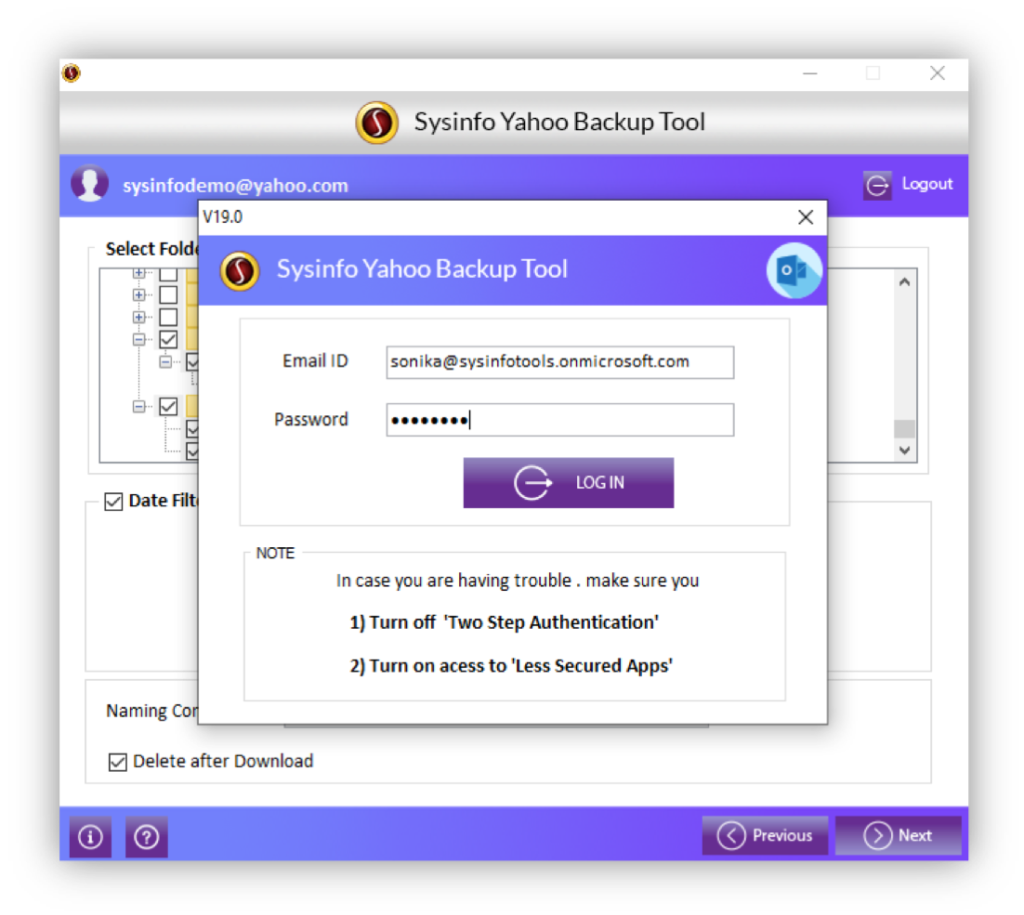
Task: Click the LOG IN button
Action: (x=568, y=483)
